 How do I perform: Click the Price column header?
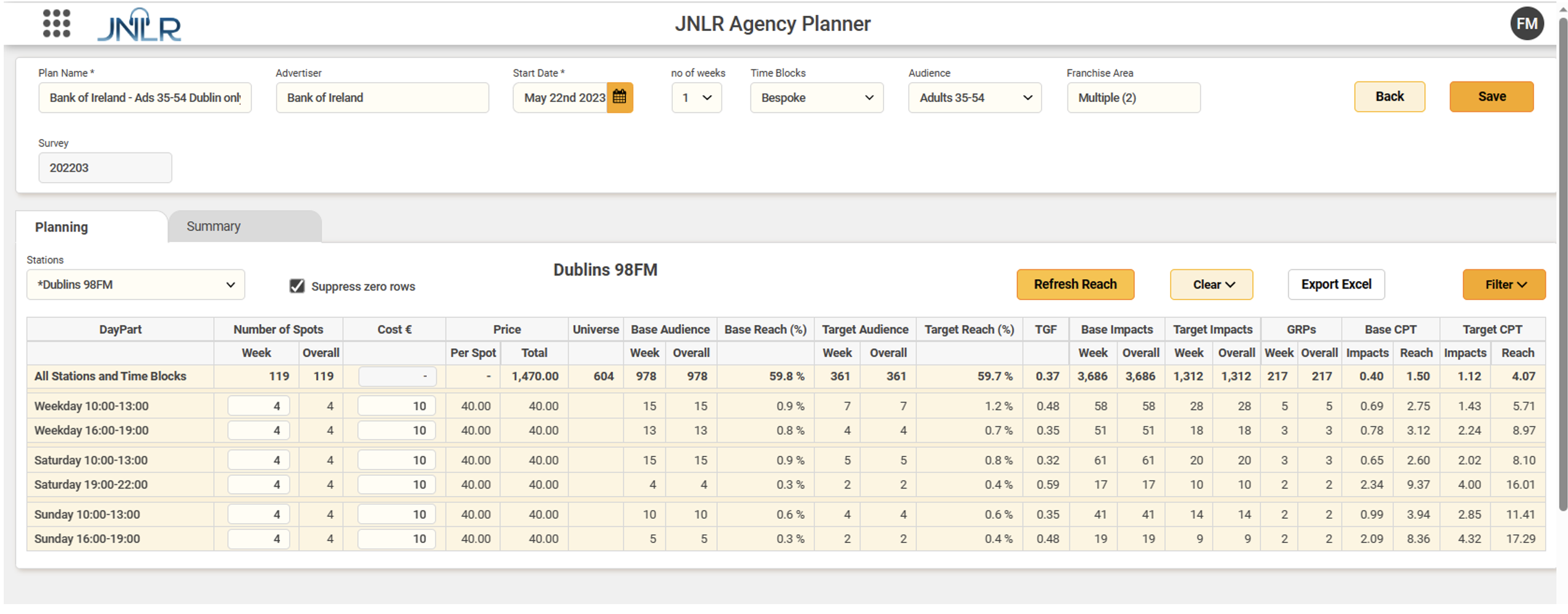click(507, 329)
